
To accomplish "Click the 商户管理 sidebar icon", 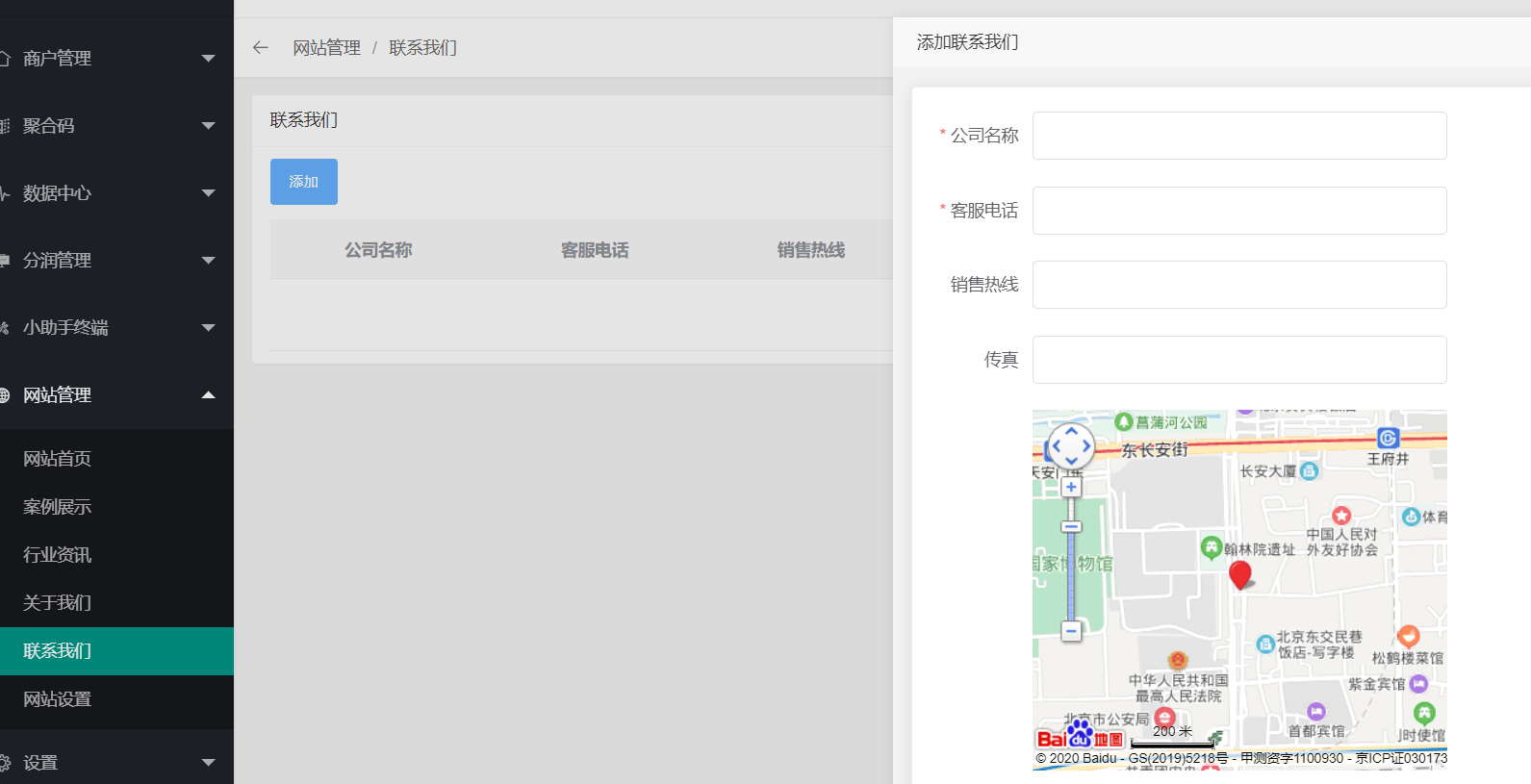I will [x=4, y=59].
